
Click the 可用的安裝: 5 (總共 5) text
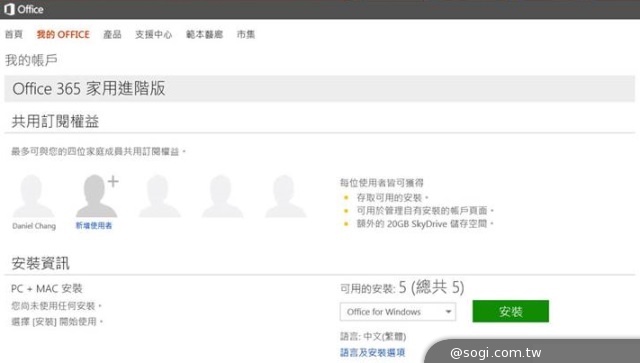(x=402, y=287)
